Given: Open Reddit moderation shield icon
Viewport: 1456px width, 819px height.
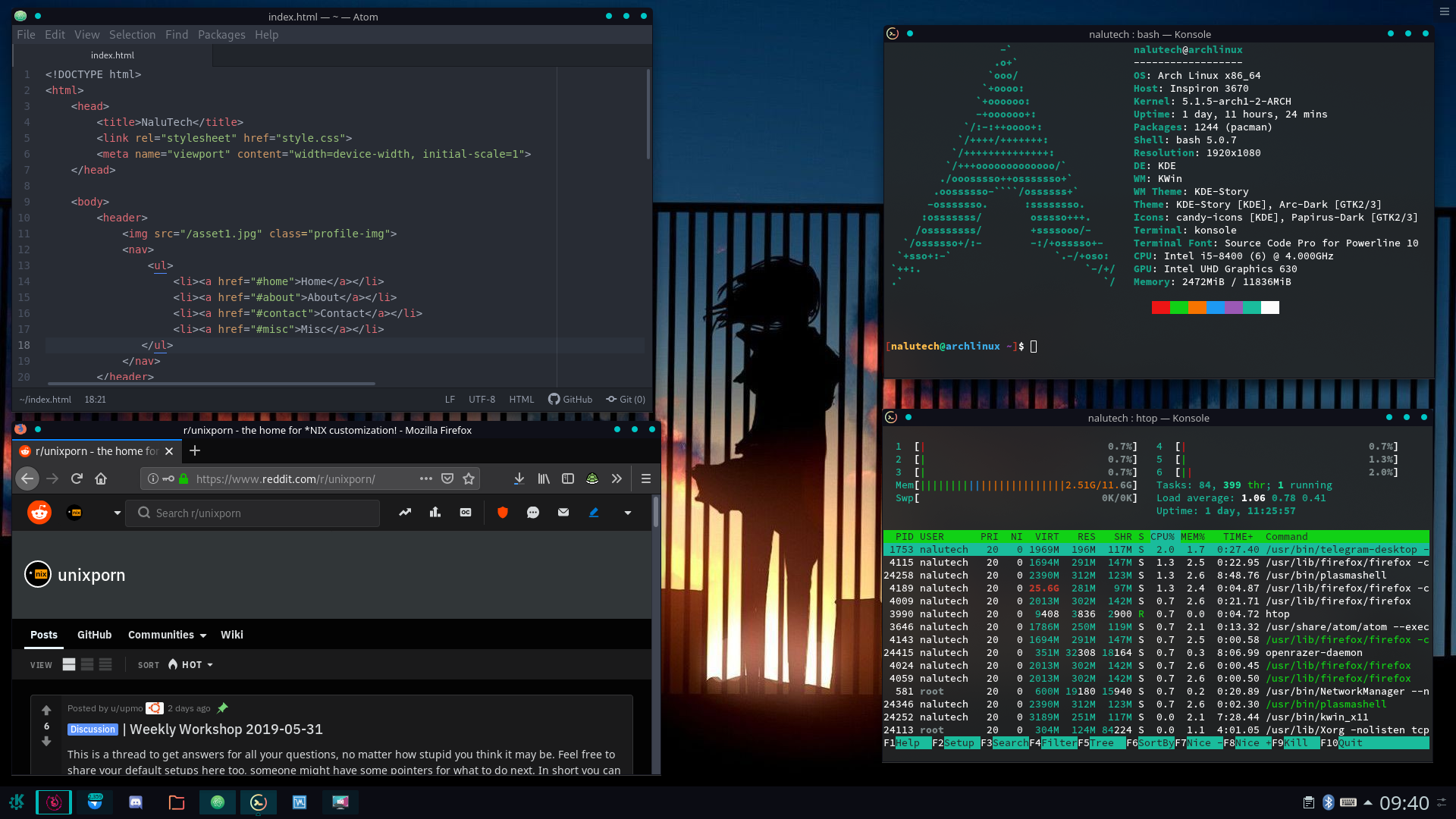Looking at the screenshot, I should click(502, 513).
